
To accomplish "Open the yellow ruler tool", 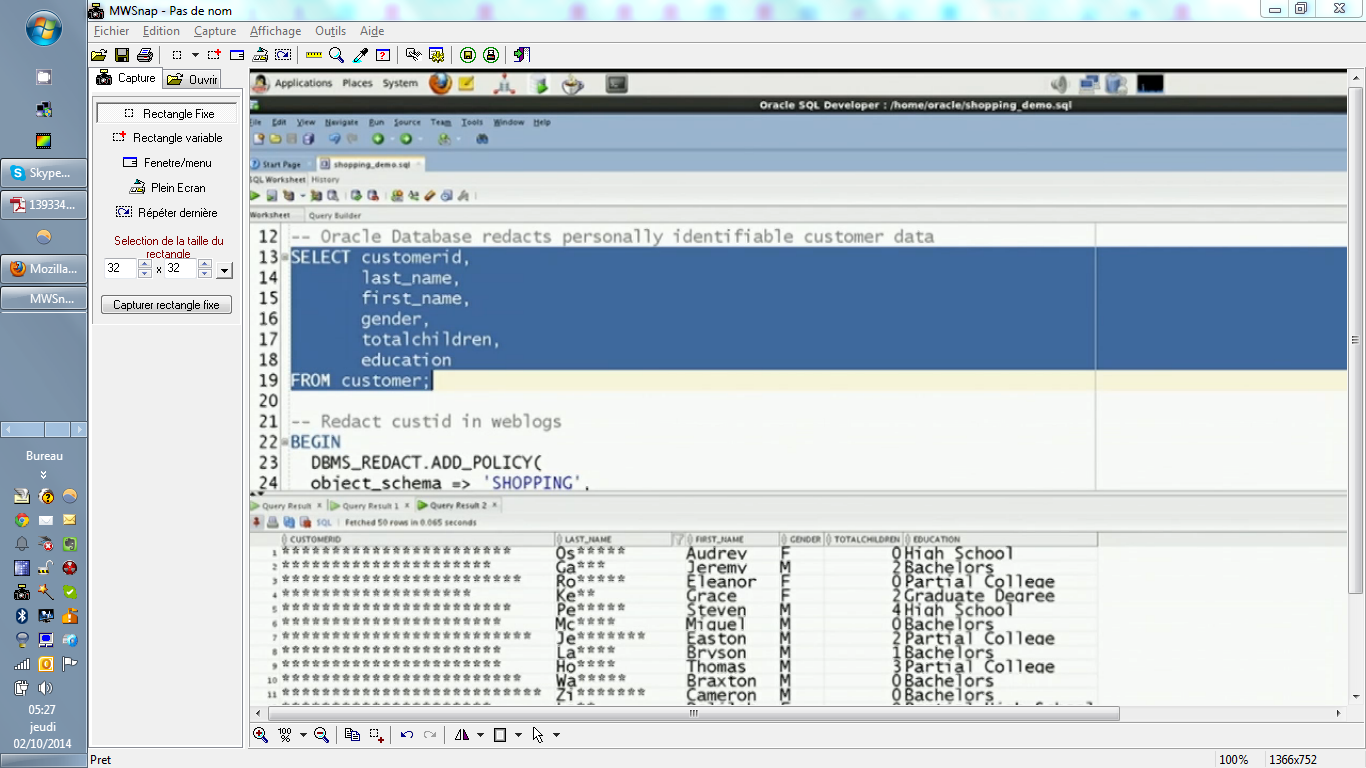I will tap(314, 55).
